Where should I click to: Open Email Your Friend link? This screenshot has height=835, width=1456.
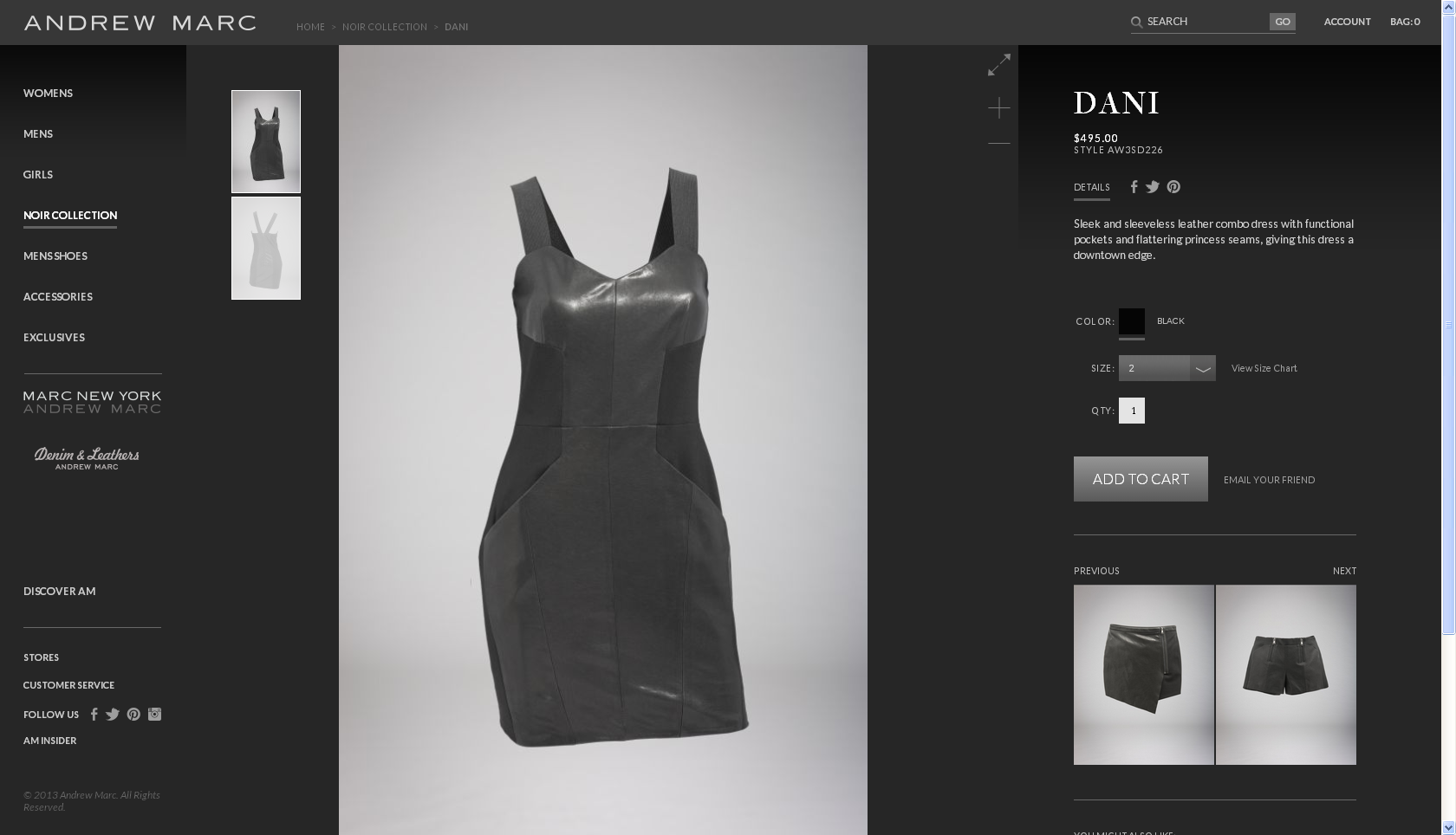(1269, 480)
